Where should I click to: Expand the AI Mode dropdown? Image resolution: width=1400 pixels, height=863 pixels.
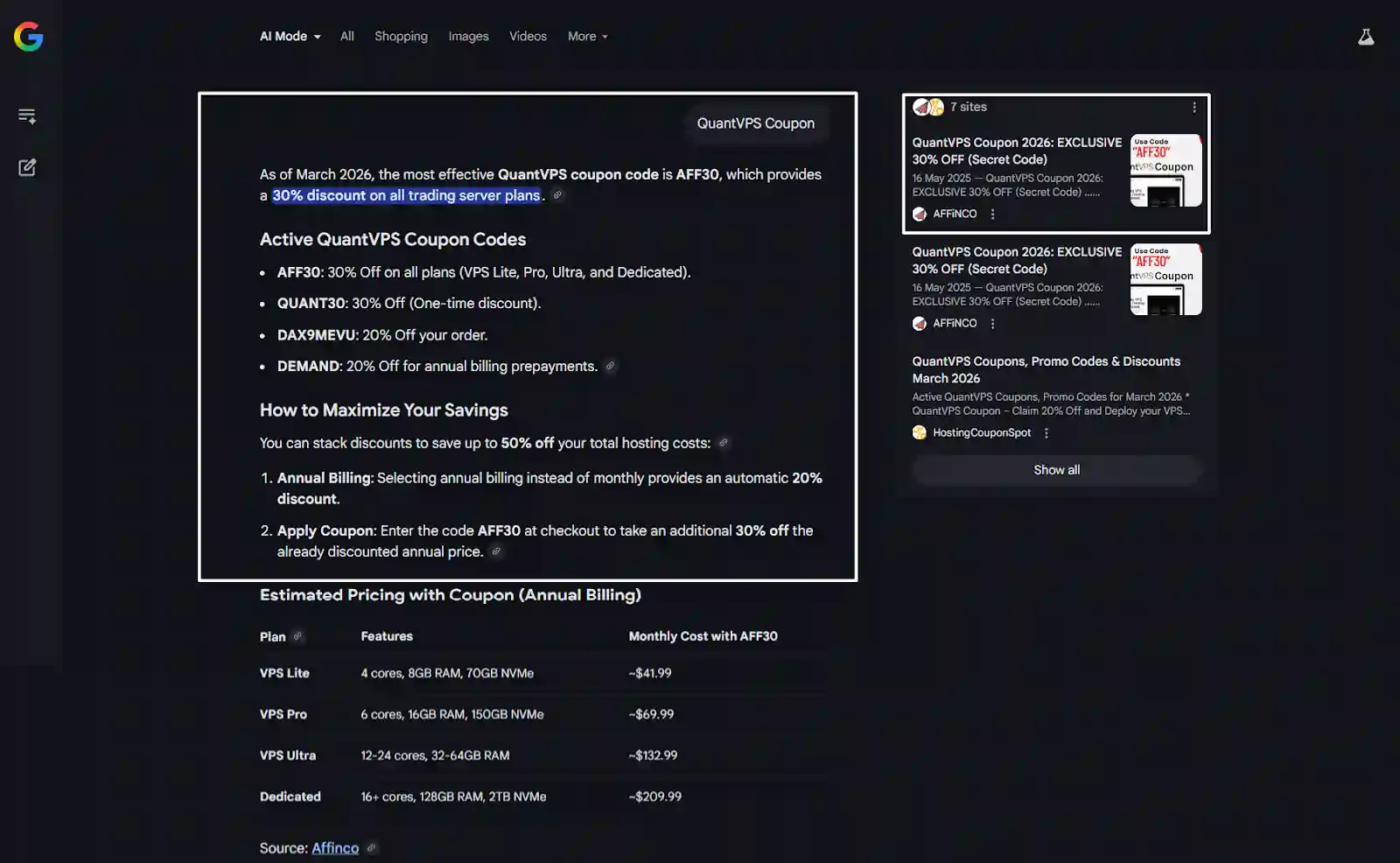(290, 37)
